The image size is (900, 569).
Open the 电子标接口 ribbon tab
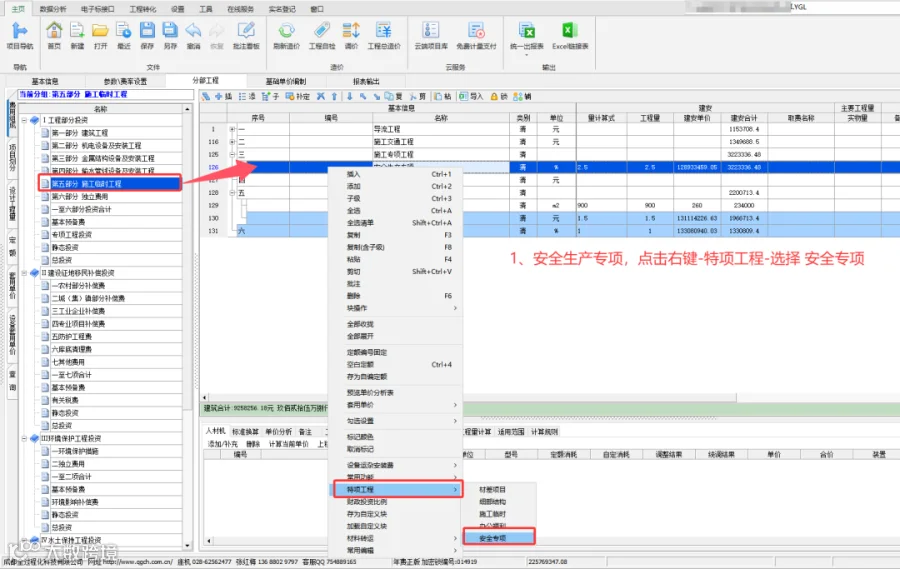click(98, 9)
